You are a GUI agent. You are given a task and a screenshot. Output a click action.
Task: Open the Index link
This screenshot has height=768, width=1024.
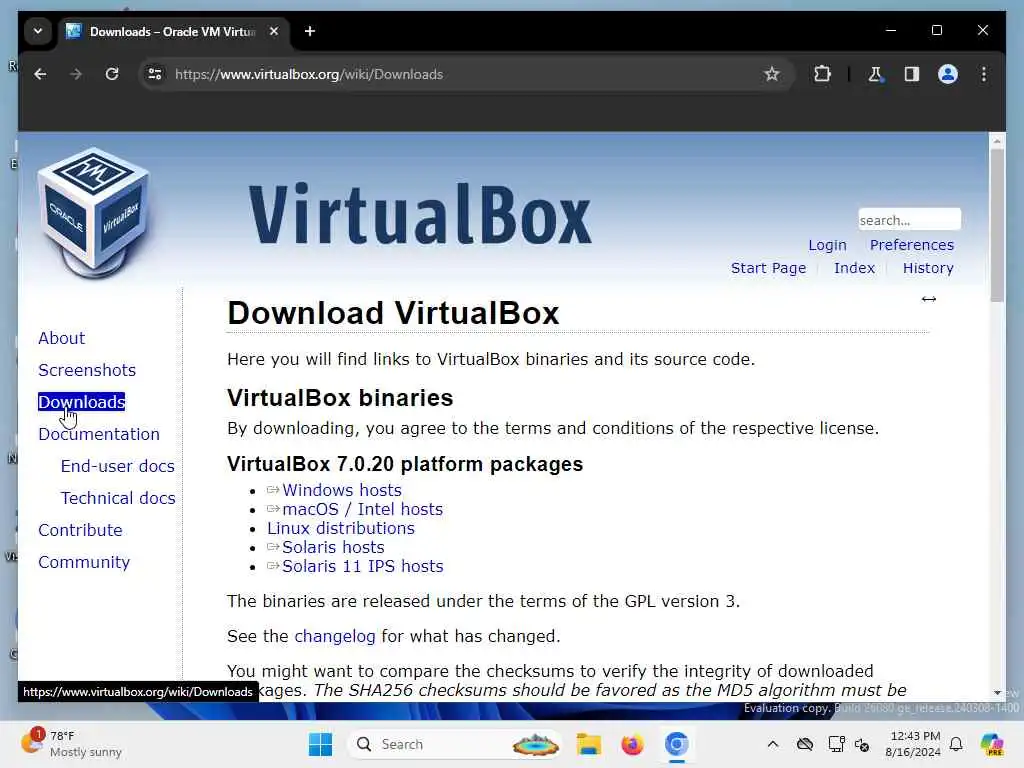854,268
